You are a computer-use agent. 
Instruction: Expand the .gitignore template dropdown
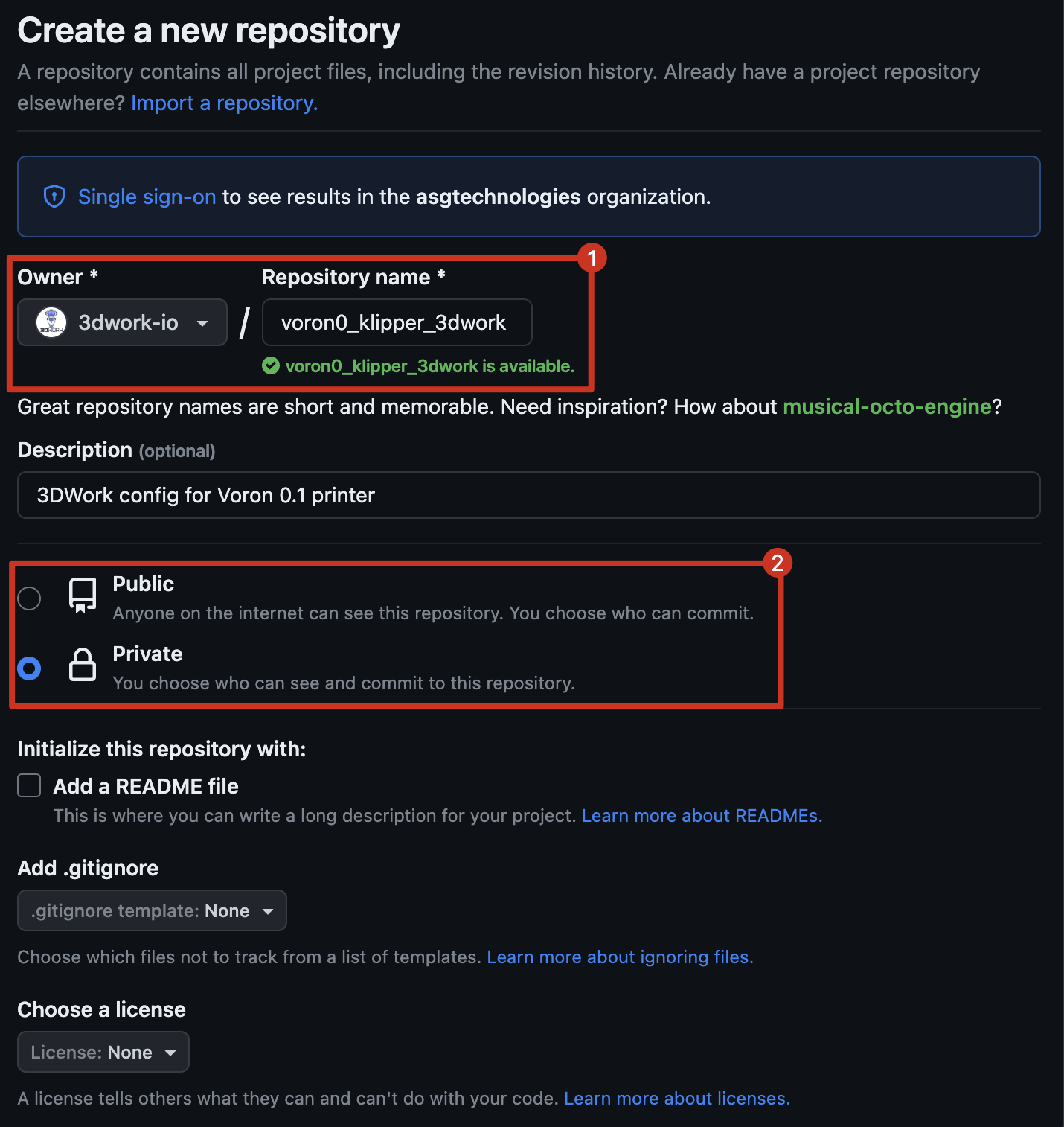(x=152, y=910)
